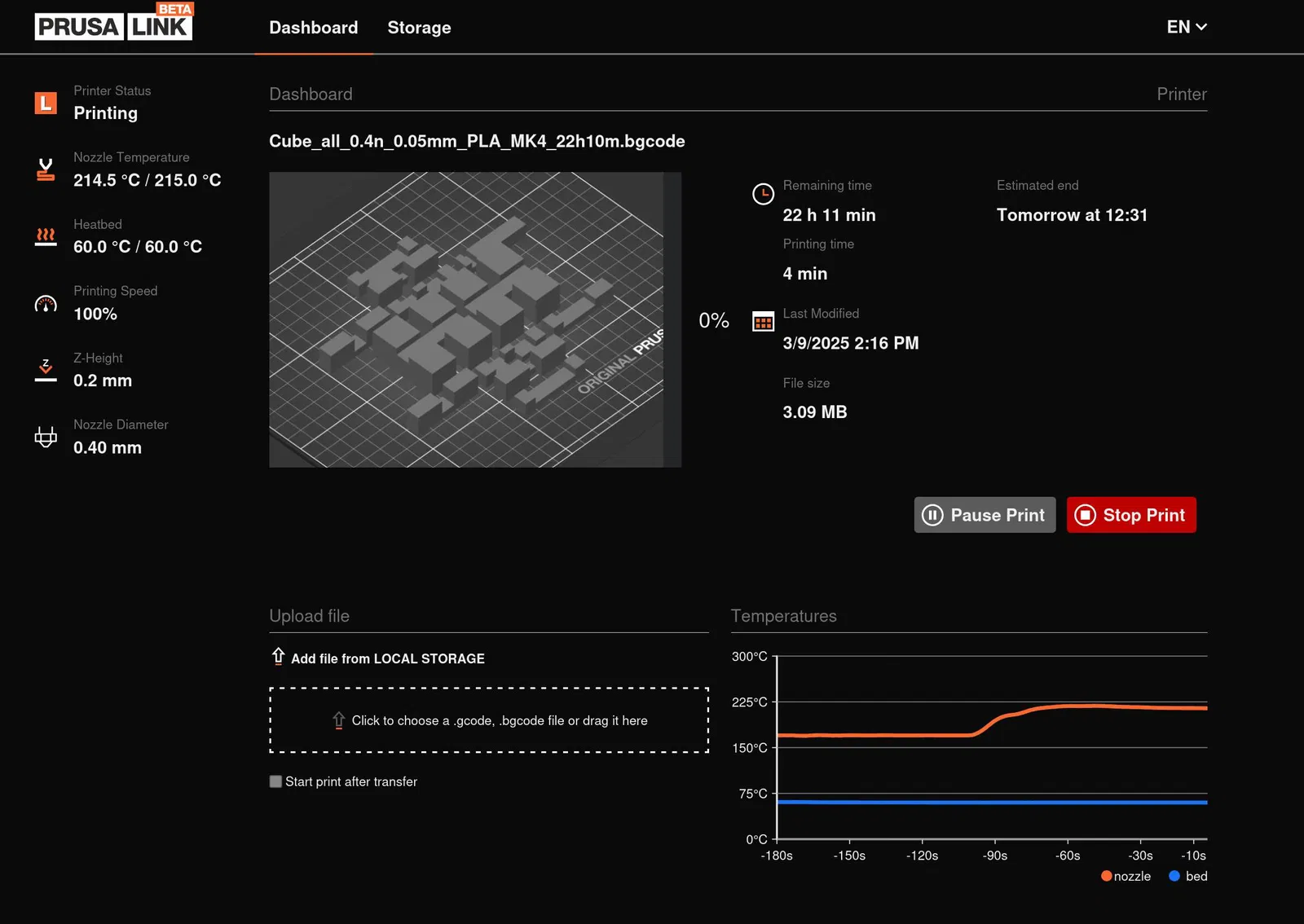Viewport: 1304px width, 924px height.
Task: Click the upload arrow beside Add file
Action: pyautogui.click(x=278, y=656)
